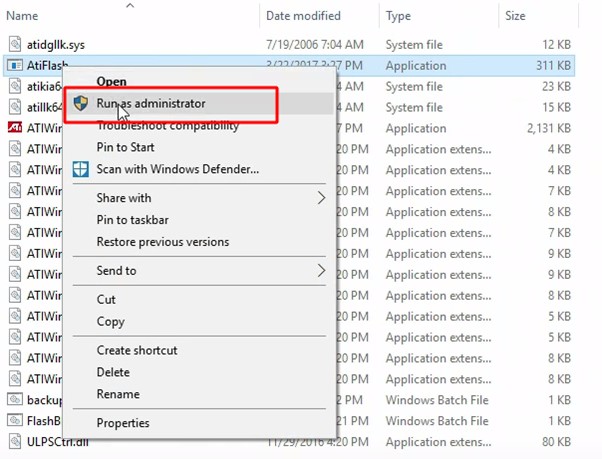602x459 pixels.
Task: Click the 15 KB size cell
Action: (556, 107)
